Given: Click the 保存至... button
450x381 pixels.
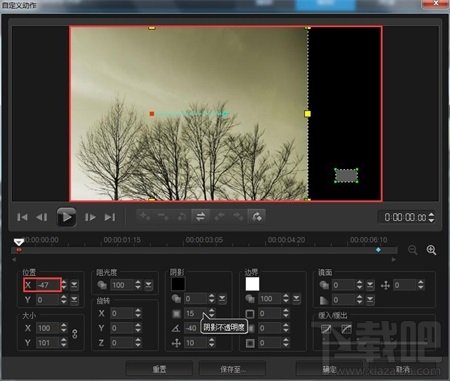Looking at the screenshot, I should 232,369.
